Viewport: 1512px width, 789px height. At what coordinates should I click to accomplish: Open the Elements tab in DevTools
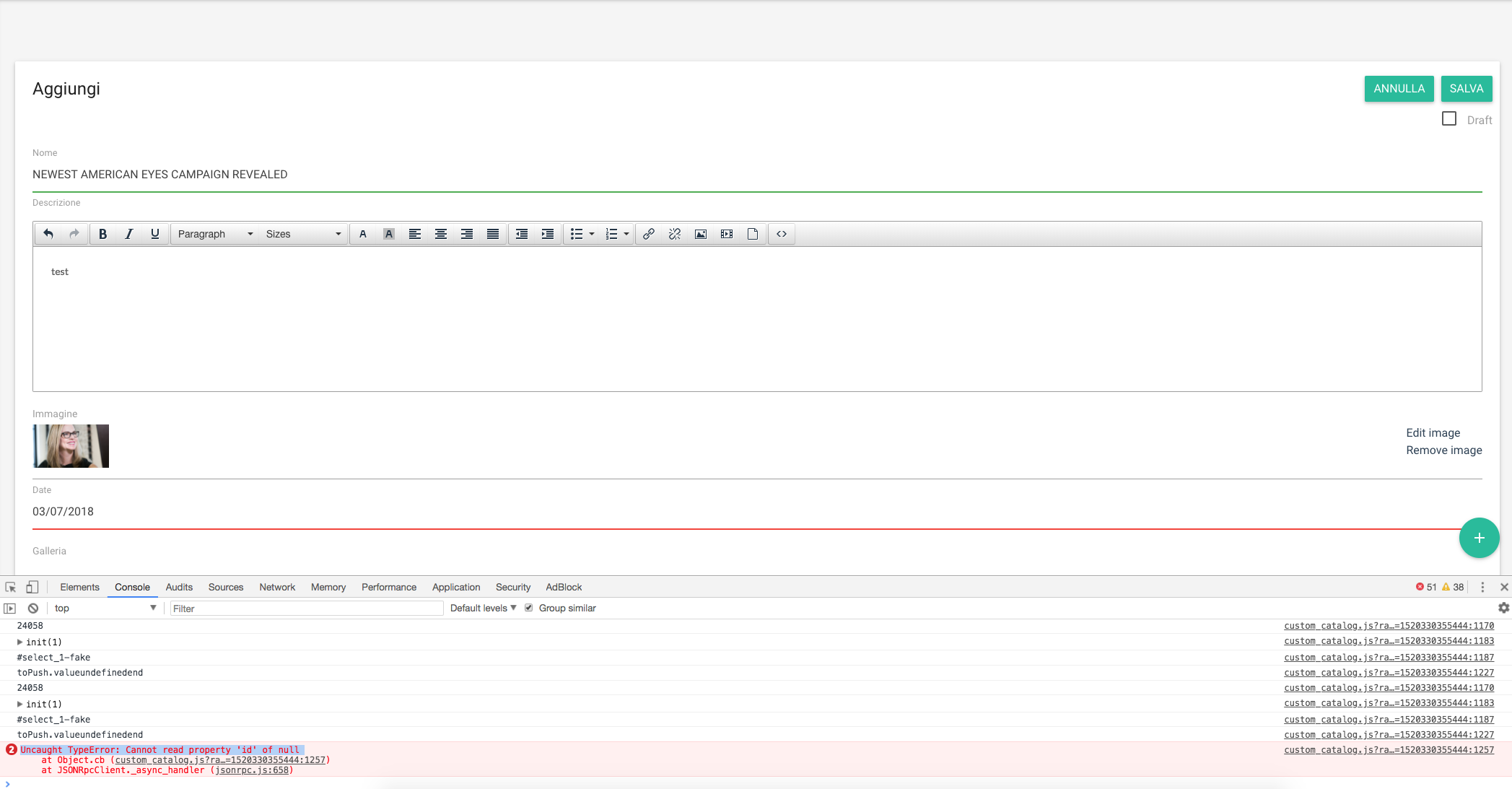pos(79,588)
